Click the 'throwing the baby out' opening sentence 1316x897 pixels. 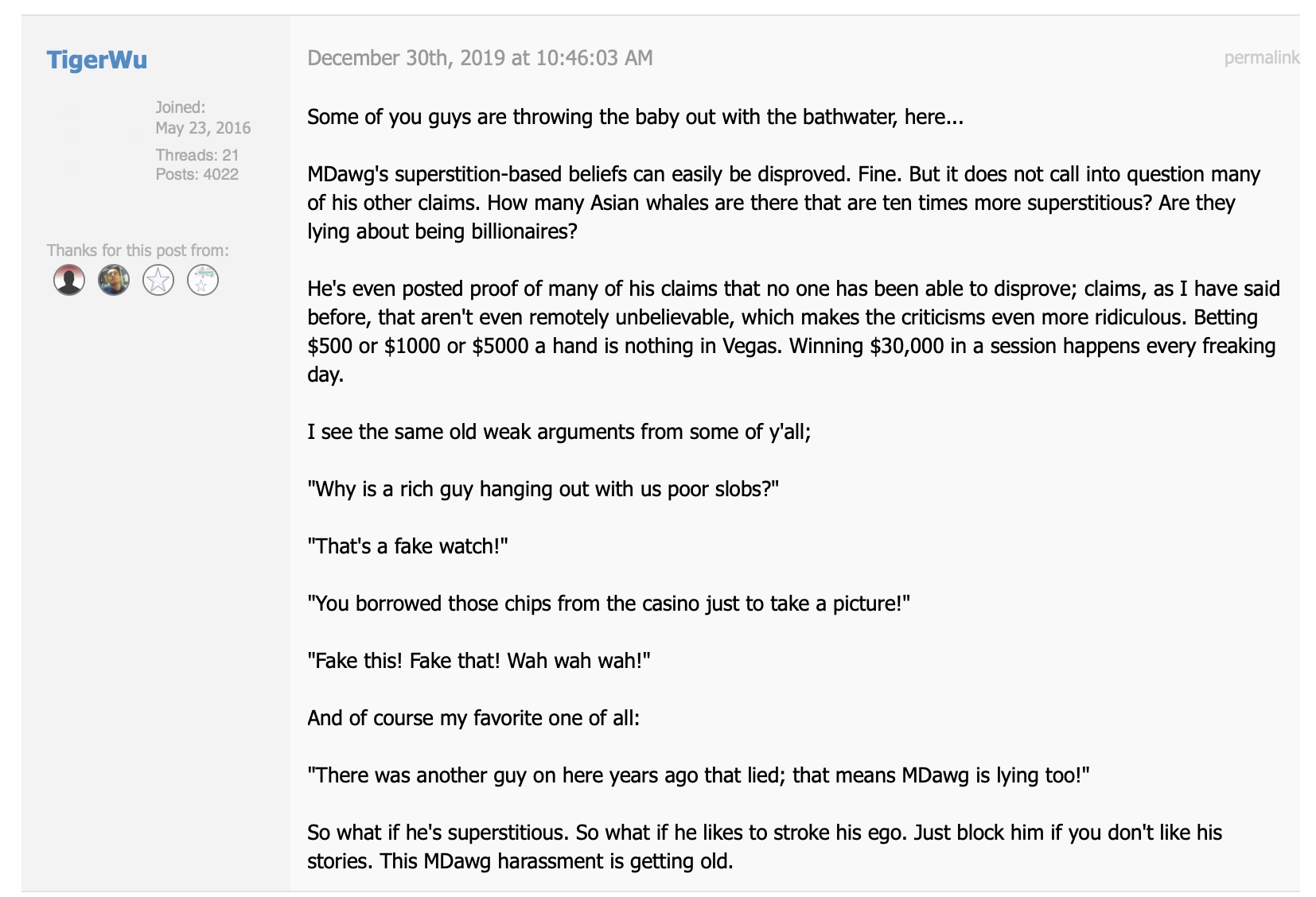pos(635,117)
